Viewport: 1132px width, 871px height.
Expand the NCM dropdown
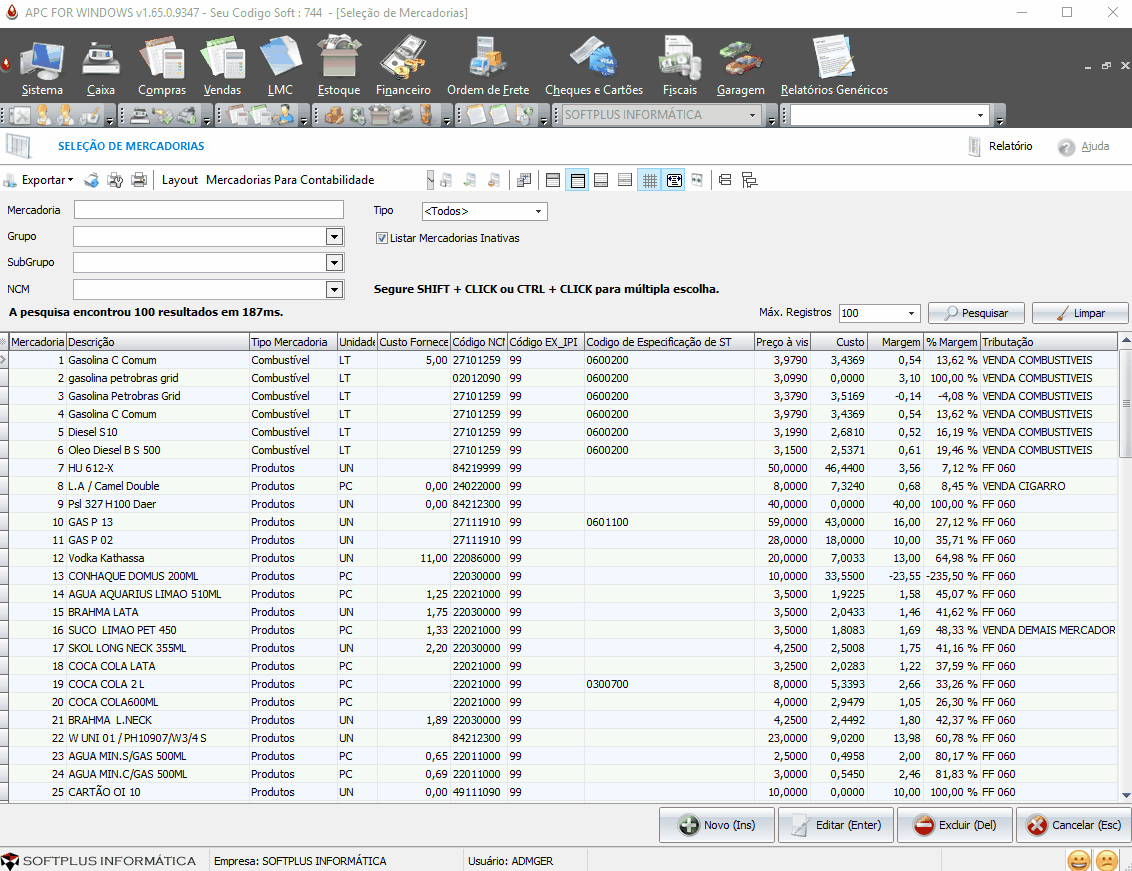pos(334,290)
